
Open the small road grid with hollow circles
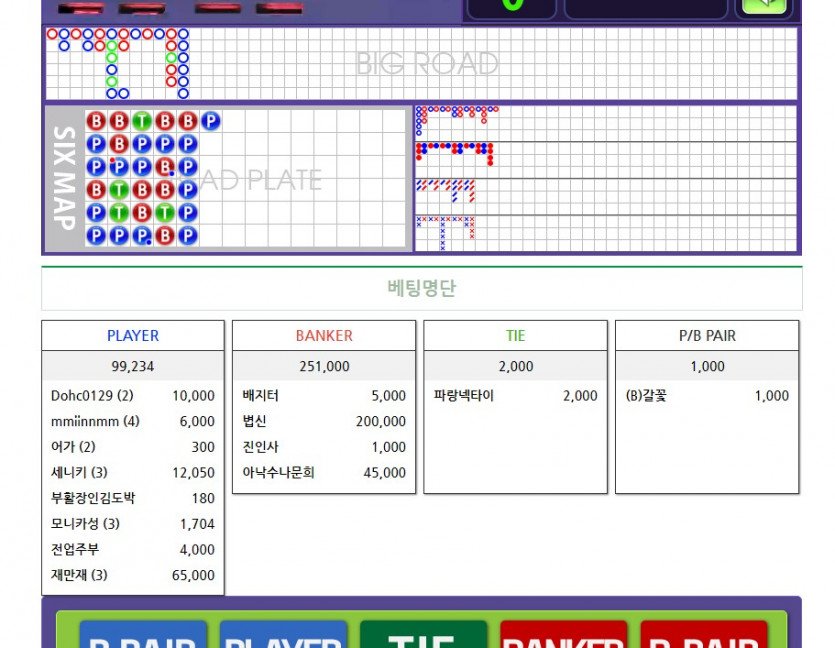606,122
